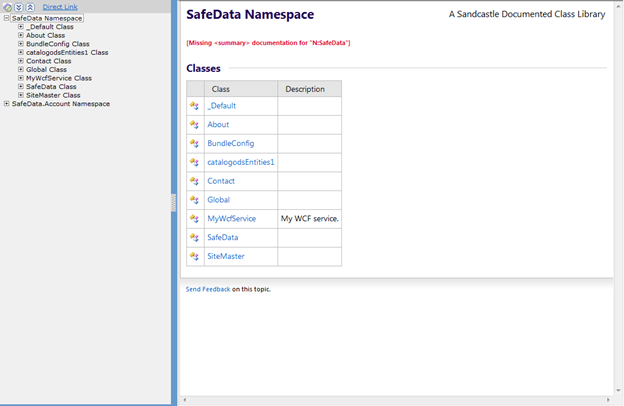The height and width of the screenshot is (406, 624).
Task: Expand the SafeData Class node
Action: pos(21,86)
